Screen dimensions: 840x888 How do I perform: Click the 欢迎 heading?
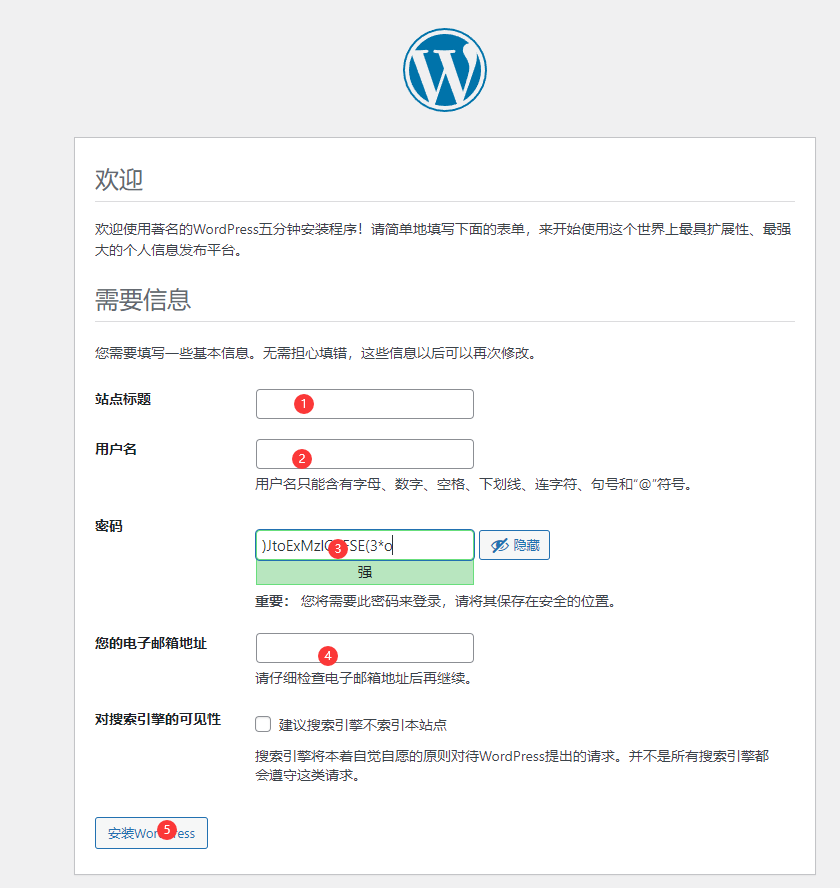(119, 180)
